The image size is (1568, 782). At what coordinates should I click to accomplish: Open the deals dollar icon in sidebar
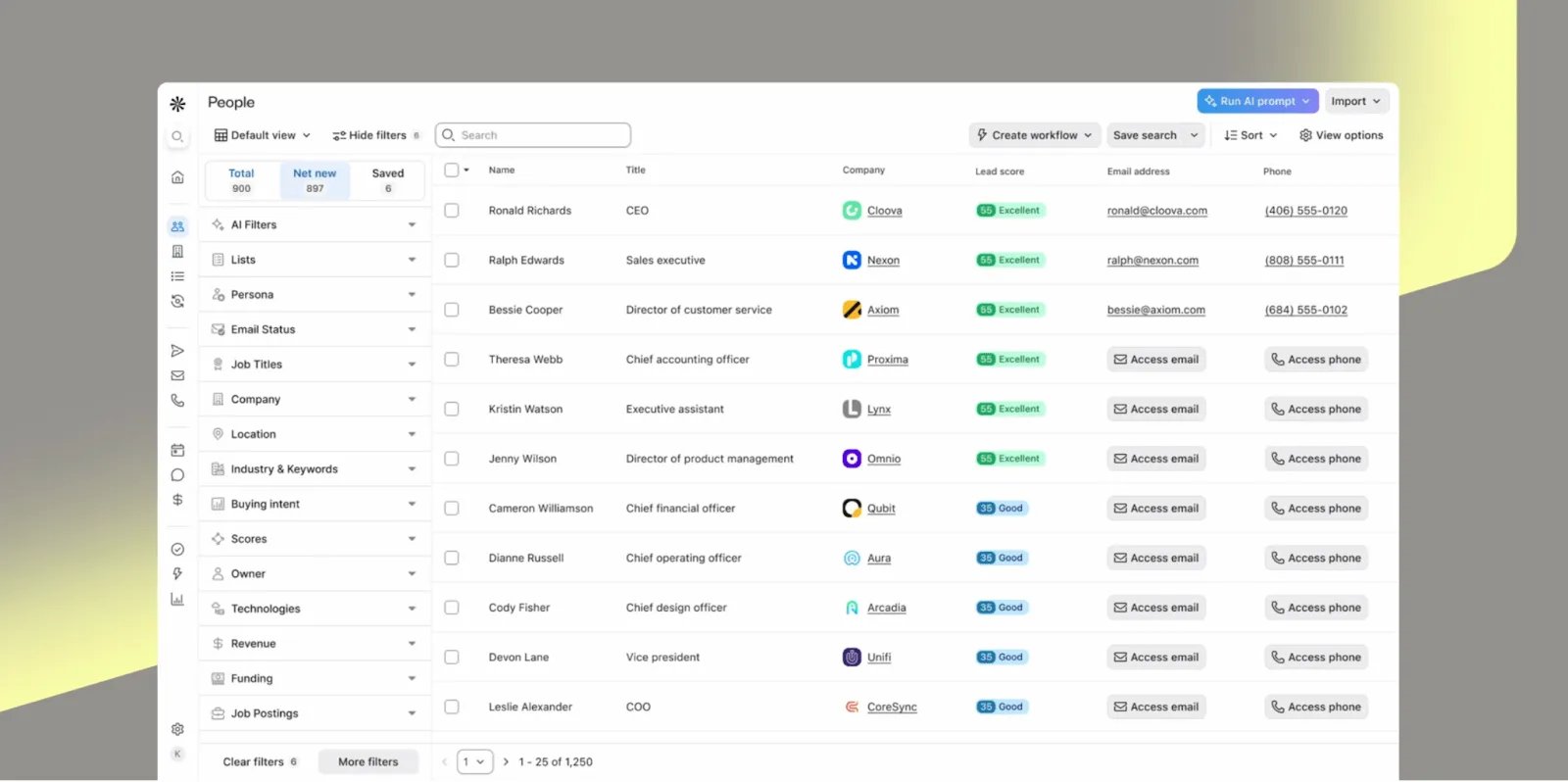point(177,500)
